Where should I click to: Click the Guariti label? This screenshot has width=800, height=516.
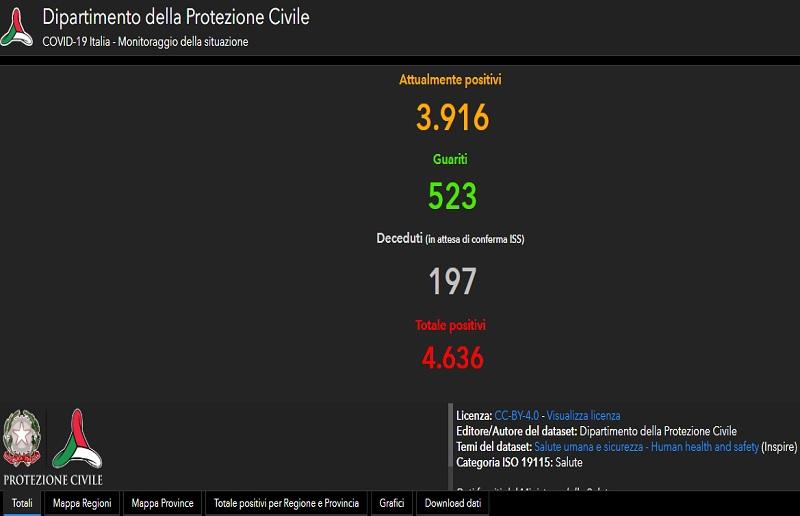click(450, 159)
